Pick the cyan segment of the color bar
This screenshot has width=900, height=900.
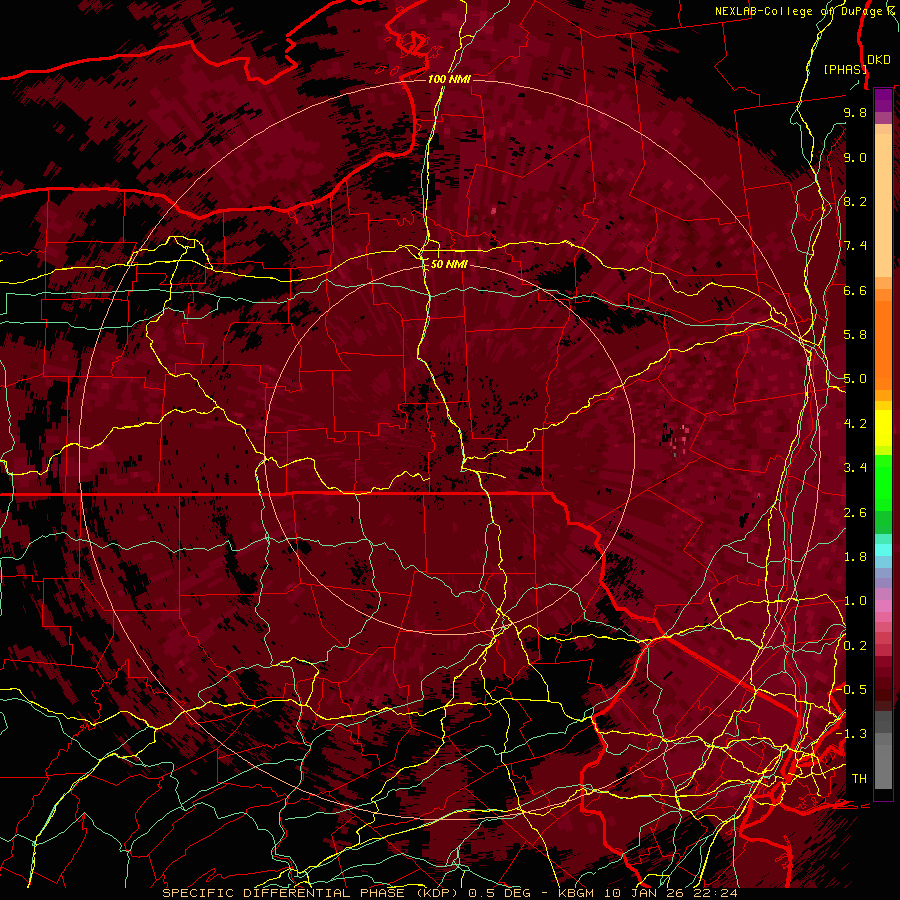883,550
